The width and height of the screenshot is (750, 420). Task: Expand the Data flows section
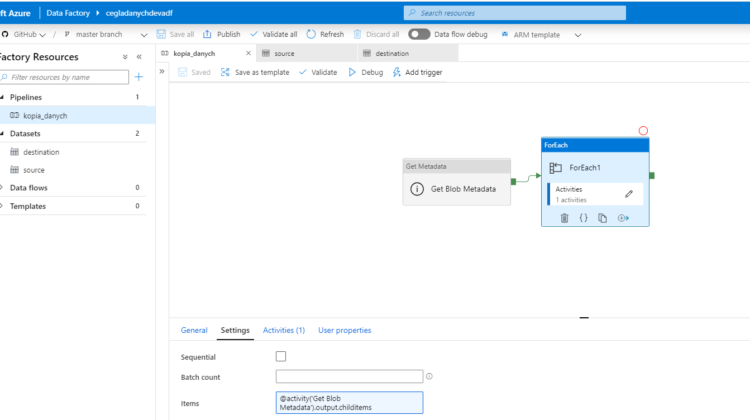click(3, 187)
